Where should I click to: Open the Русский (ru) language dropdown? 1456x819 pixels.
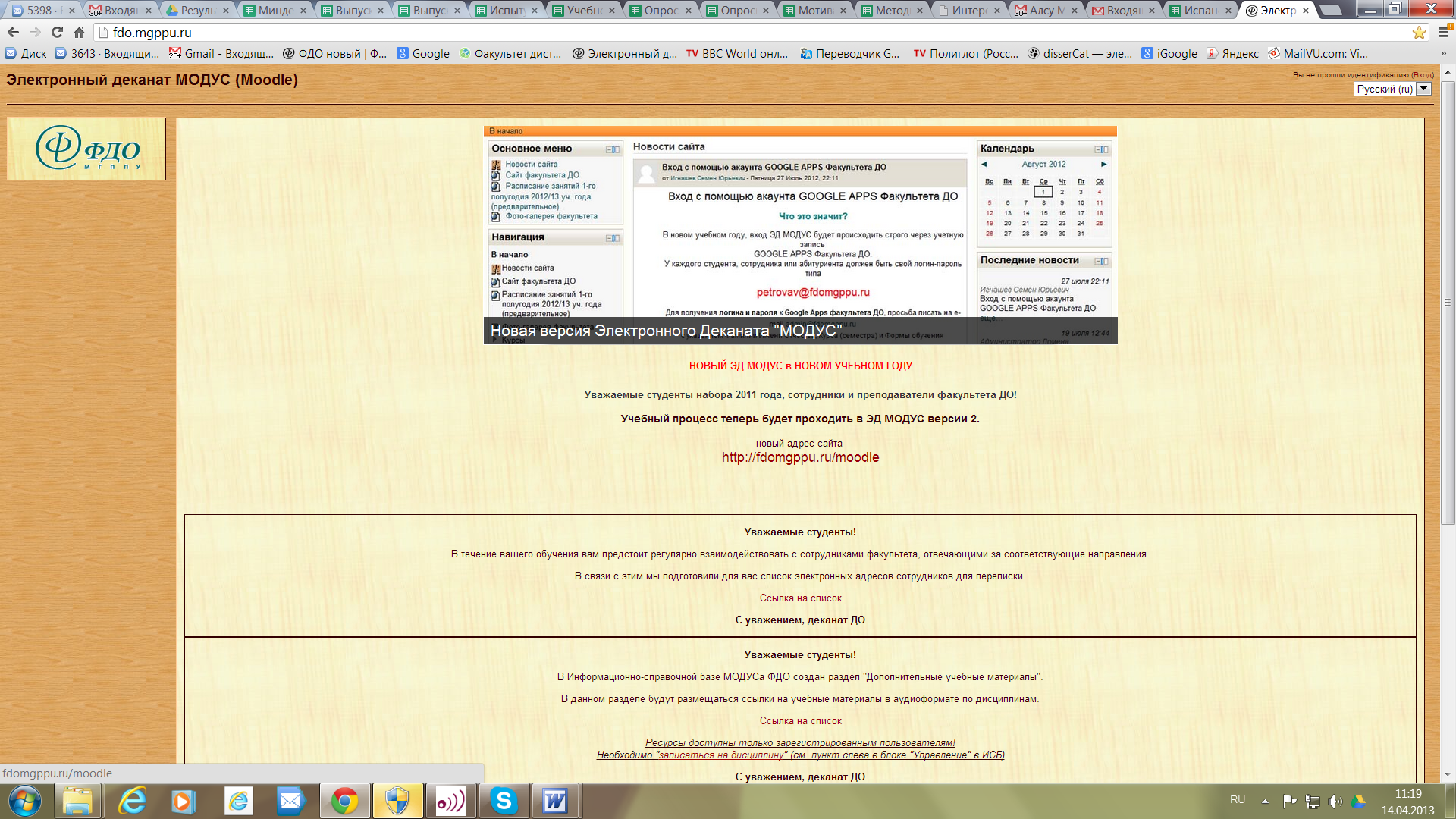[x=1393, y=89]
